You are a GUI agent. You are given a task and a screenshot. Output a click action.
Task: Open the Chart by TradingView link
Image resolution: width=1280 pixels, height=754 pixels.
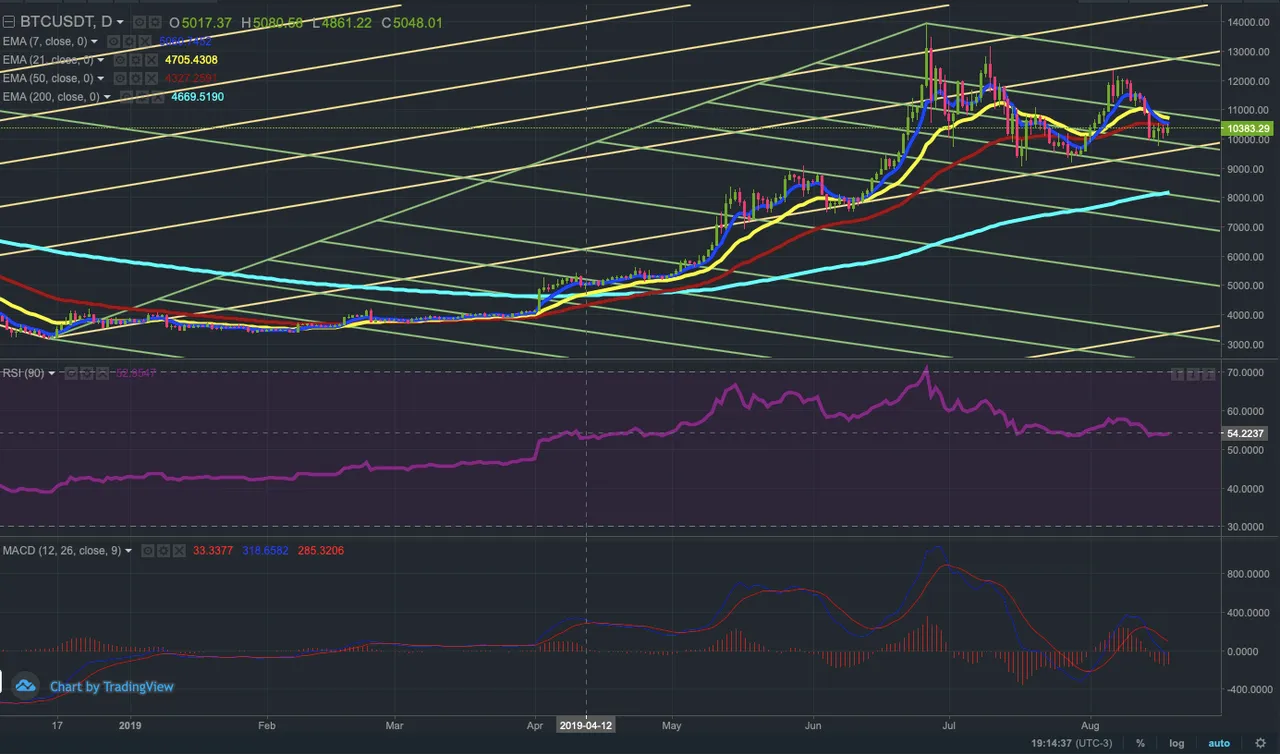click(112, 686)
